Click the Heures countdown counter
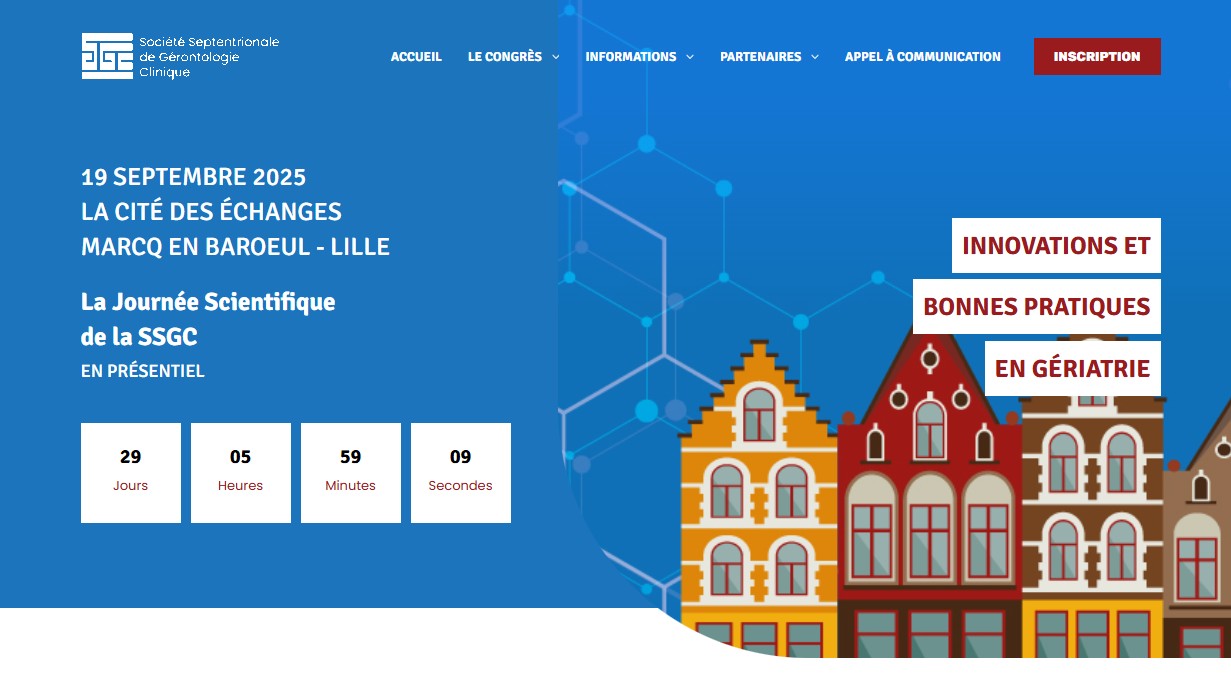The width and height of the screenshot is (1231, 685). pyautogui.click(x=241, y=472)
